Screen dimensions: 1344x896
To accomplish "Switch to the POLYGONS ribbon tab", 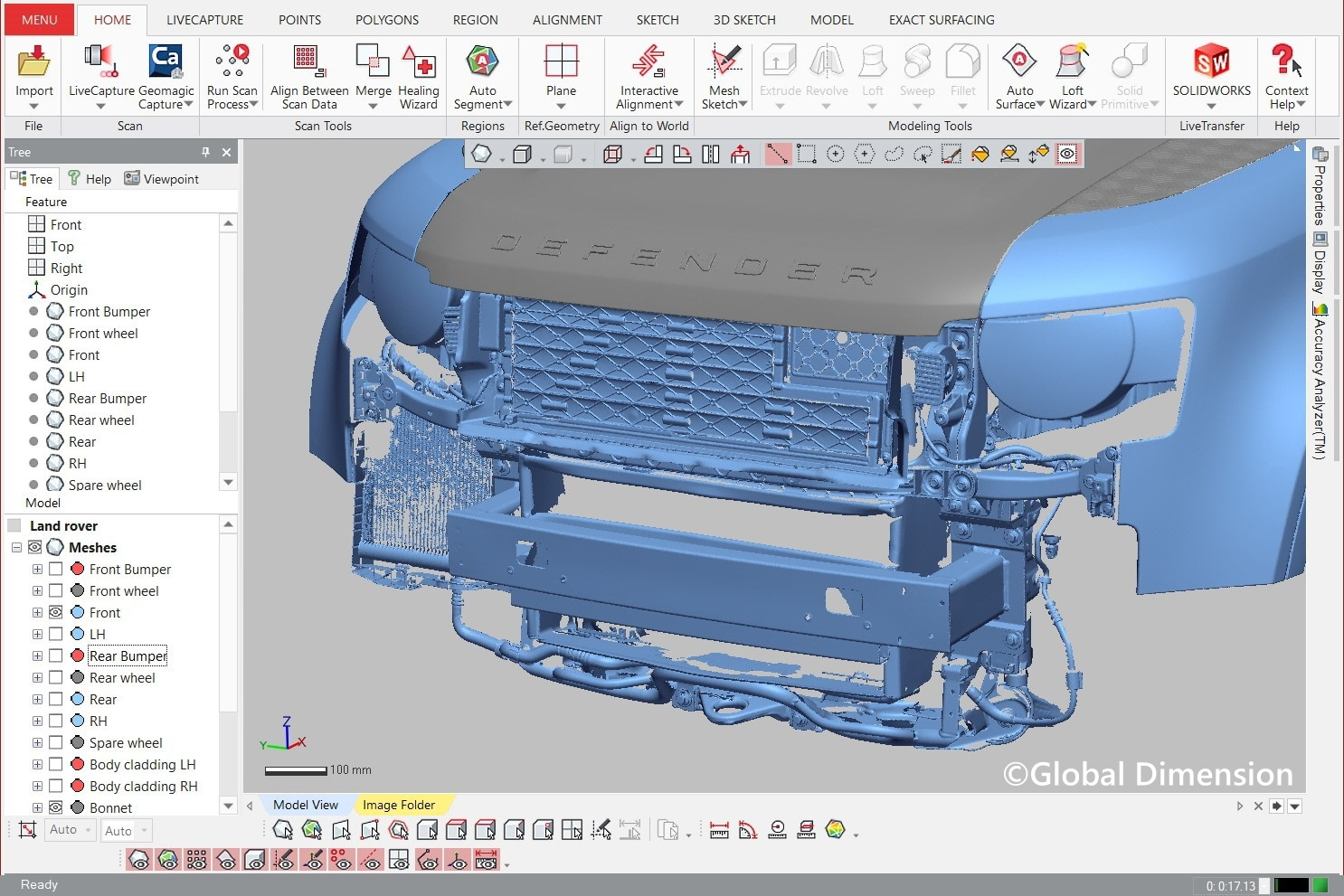I will click(386, 20).
